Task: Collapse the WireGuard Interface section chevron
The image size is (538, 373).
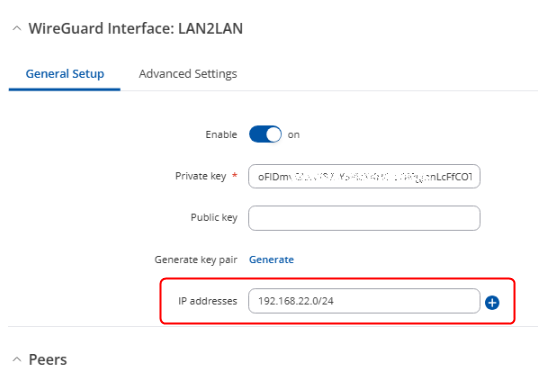Action: 17,28
